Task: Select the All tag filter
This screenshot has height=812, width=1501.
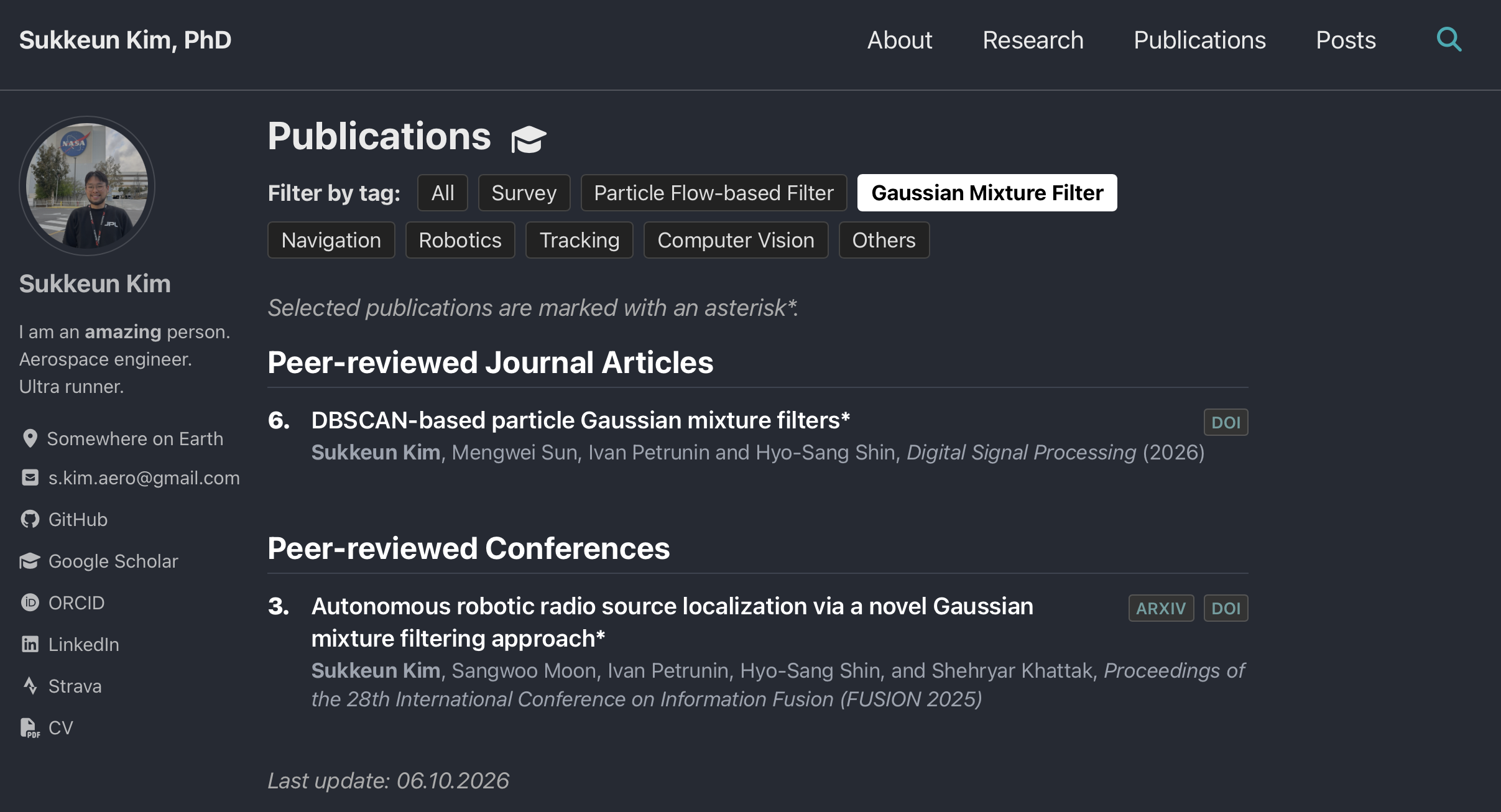Action: [443, 193]
